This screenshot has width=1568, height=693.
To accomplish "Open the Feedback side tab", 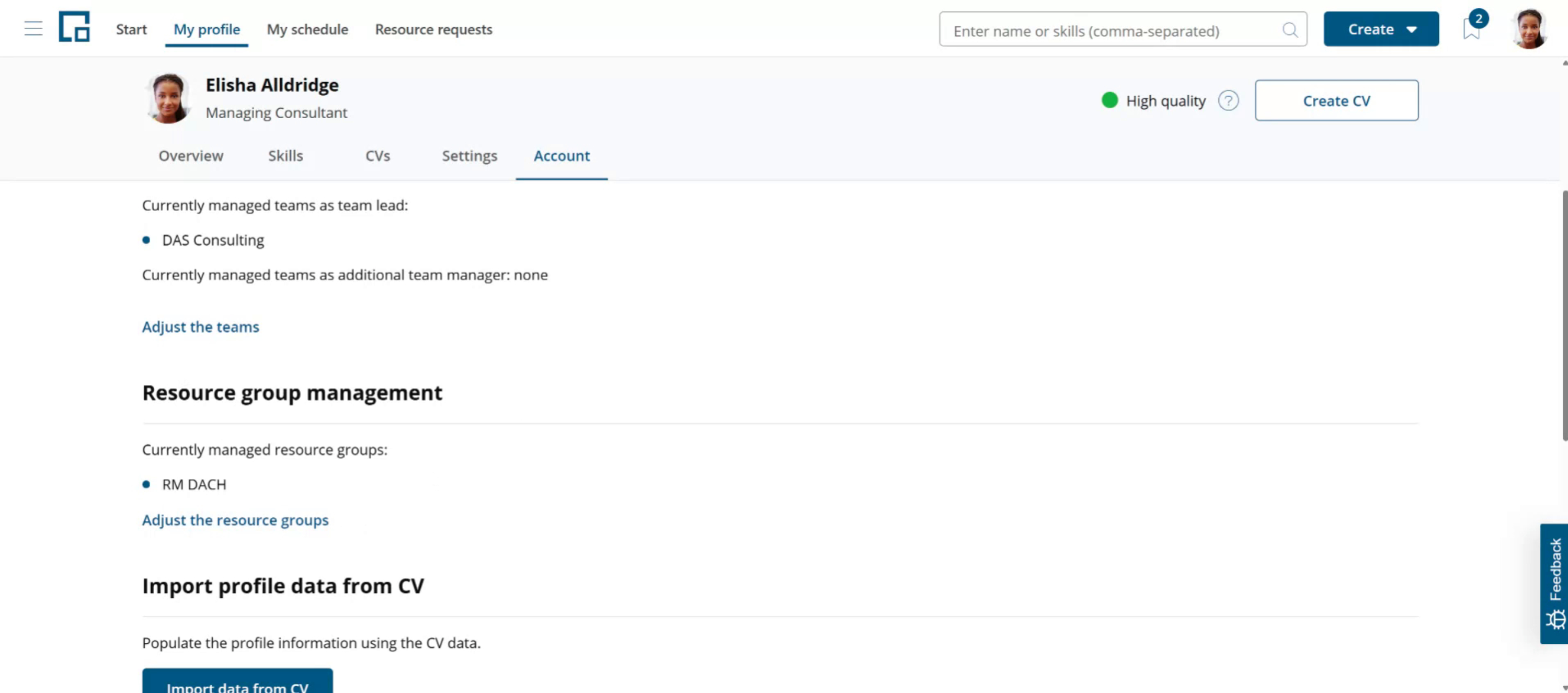I will click(1554, 583).
